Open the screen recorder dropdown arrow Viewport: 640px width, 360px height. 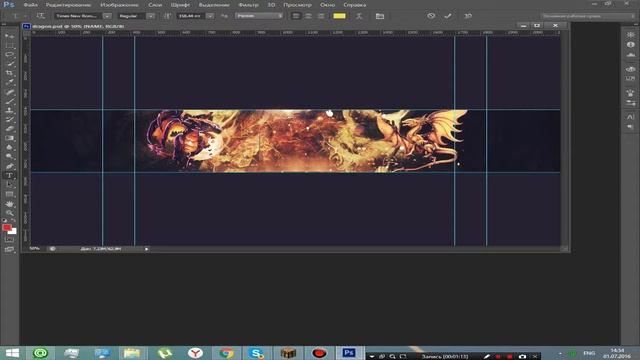371,356
